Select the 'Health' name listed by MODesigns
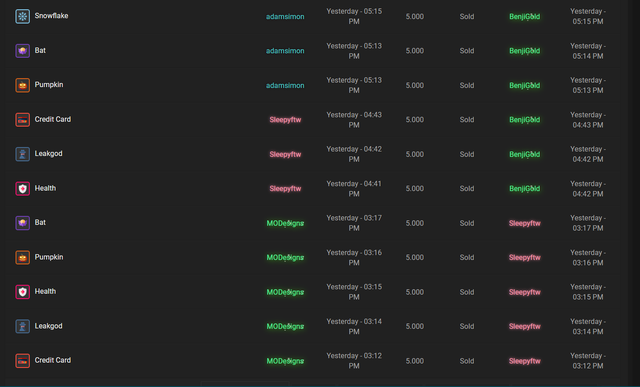This screenshot has width=640, height=387. (45, 291)
